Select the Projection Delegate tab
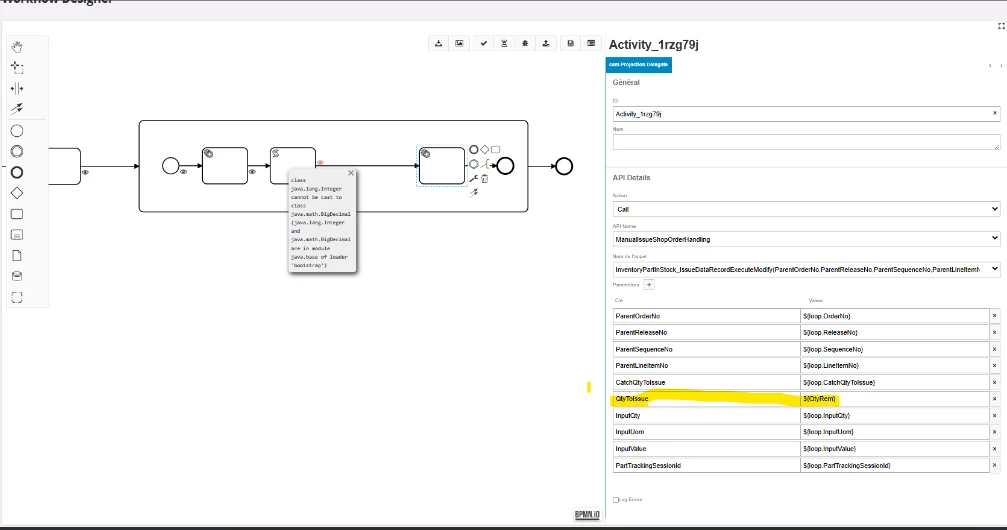The width and height of the screenshot is (1007, 530). tap(639, 65)
